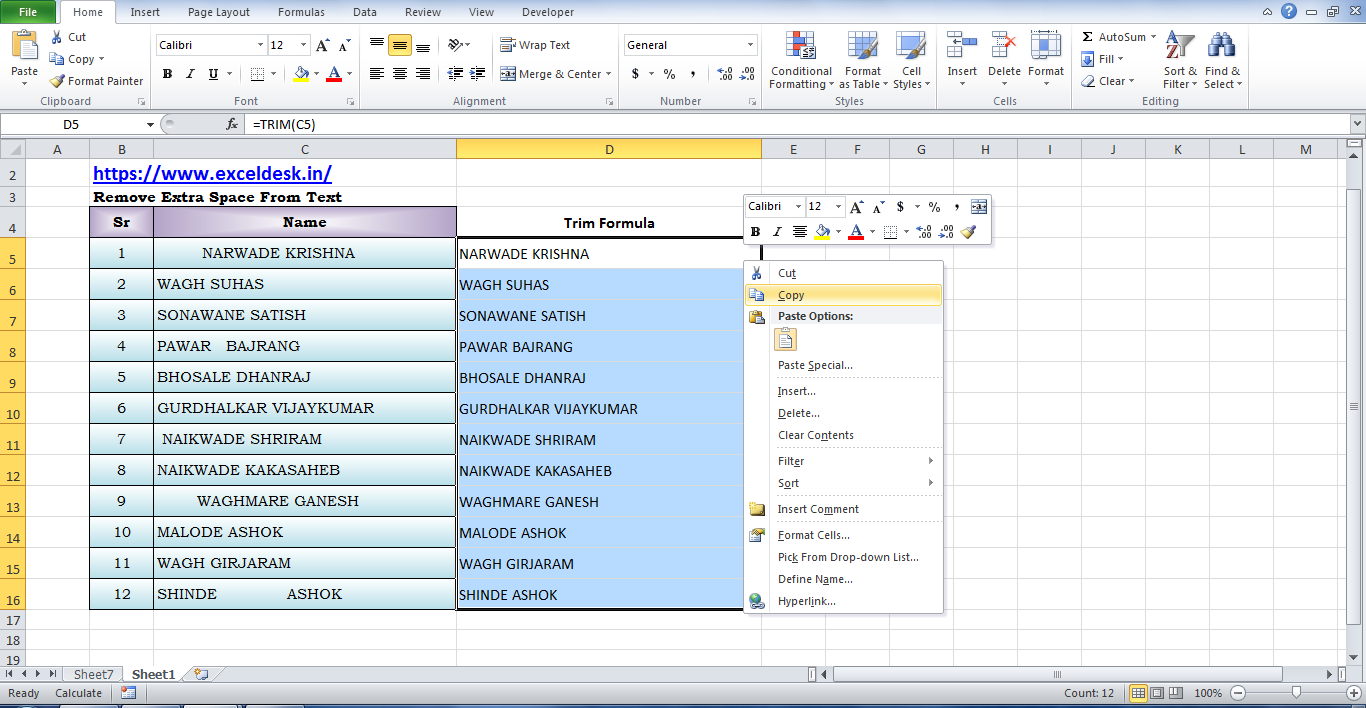Open the exceldesk.in hyperlink
The height and width of the screenshot is (708, 1366).
(212, 173)
